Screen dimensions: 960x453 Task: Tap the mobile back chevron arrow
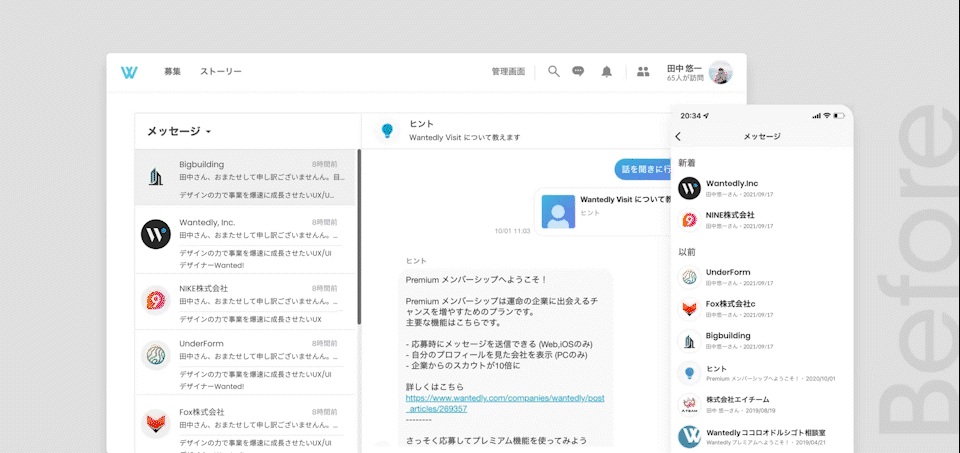(x=678, y=137)
